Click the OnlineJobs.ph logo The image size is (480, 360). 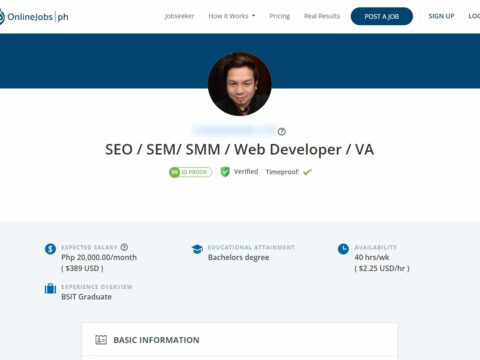[34, 16]
